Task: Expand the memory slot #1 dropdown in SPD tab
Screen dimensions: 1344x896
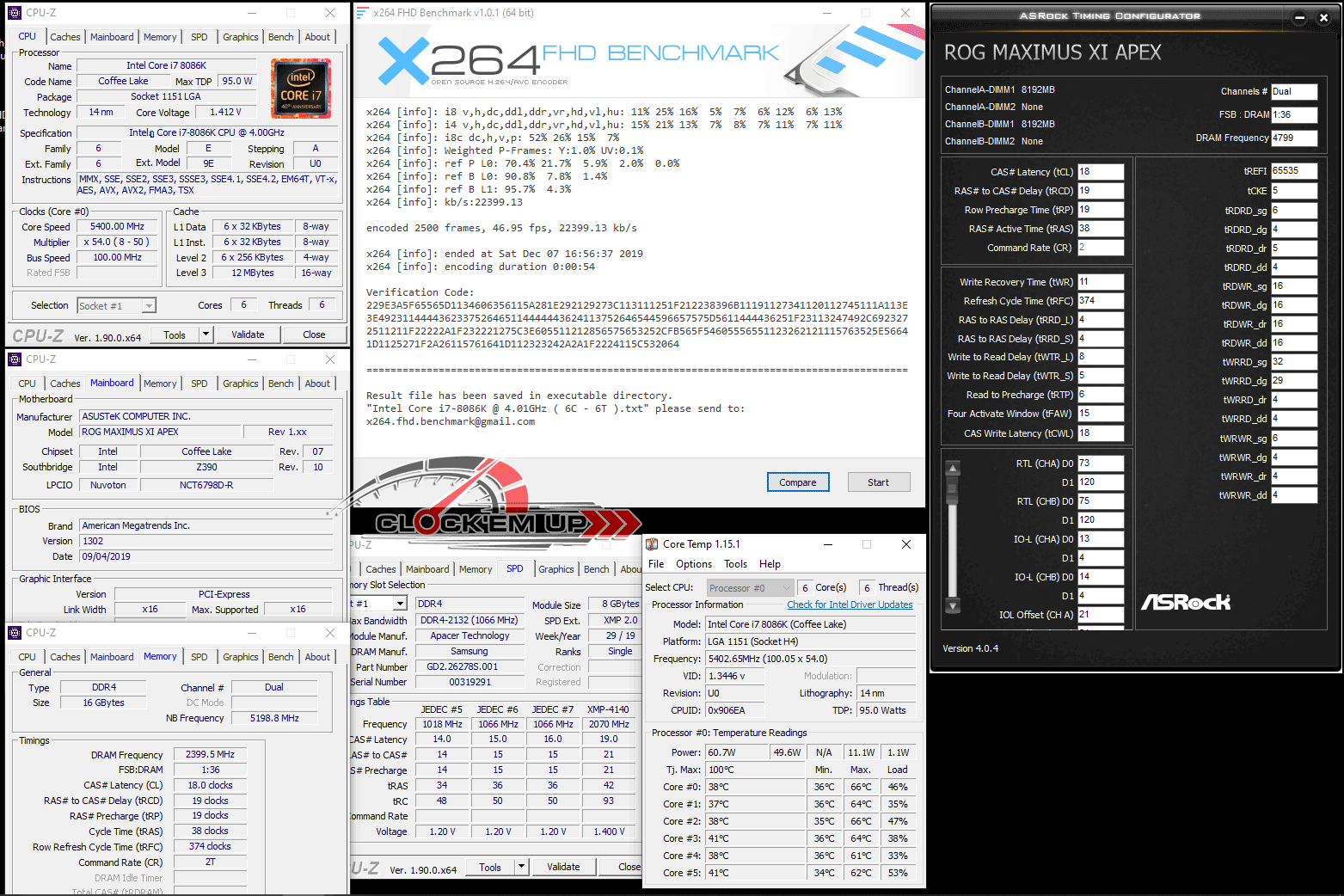Action: point(399,604)
